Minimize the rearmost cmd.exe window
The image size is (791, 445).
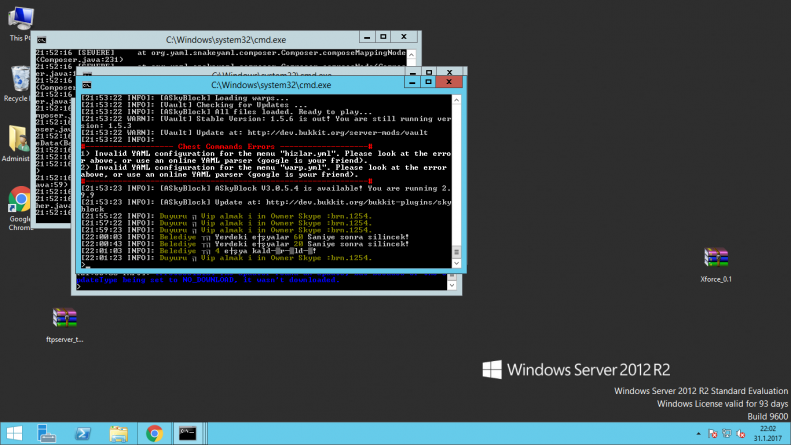(367, 37)
